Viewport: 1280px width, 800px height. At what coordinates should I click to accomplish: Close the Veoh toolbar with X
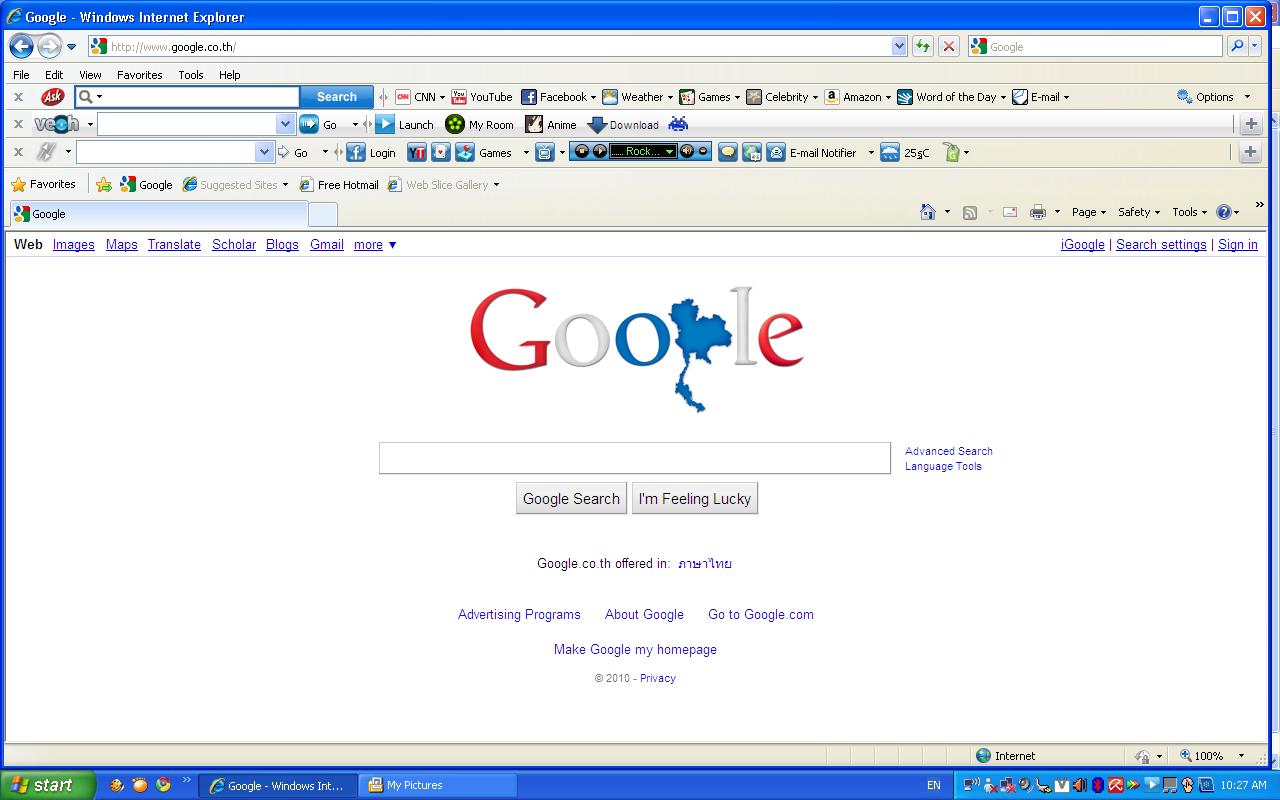tap(18, 124)
